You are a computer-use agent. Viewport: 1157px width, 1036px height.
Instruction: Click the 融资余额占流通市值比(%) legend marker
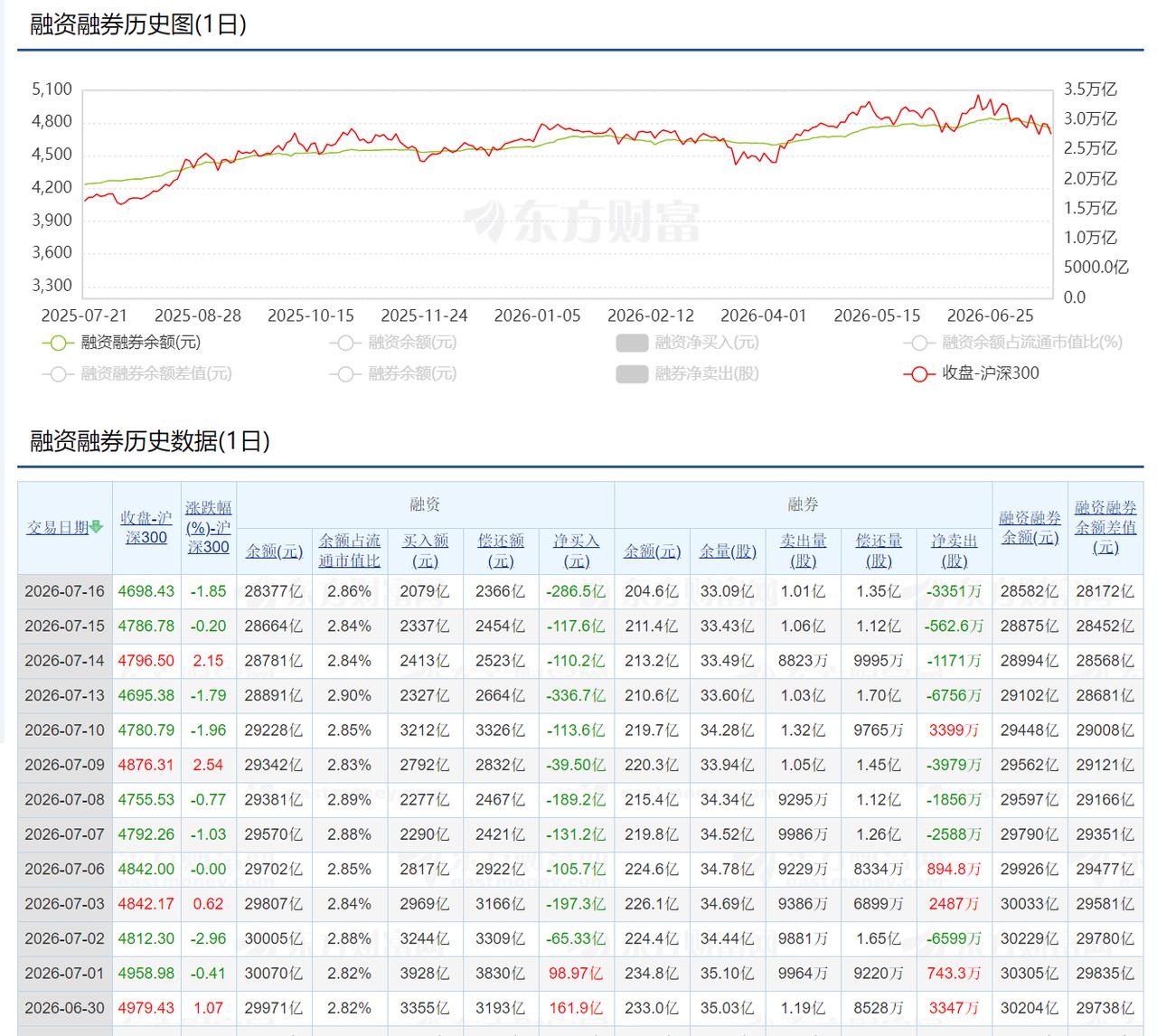(x=918, y=343)
